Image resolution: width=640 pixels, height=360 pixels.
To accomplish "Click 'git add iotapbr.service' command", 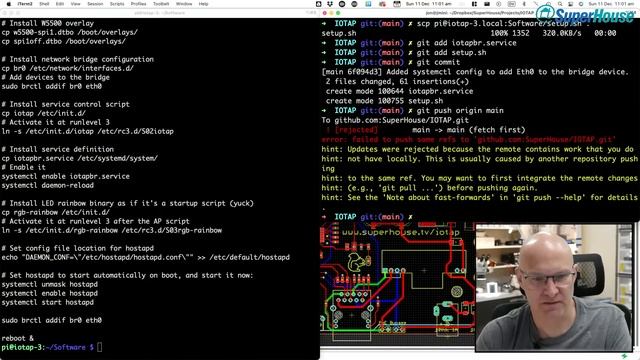I will point(466,43).
